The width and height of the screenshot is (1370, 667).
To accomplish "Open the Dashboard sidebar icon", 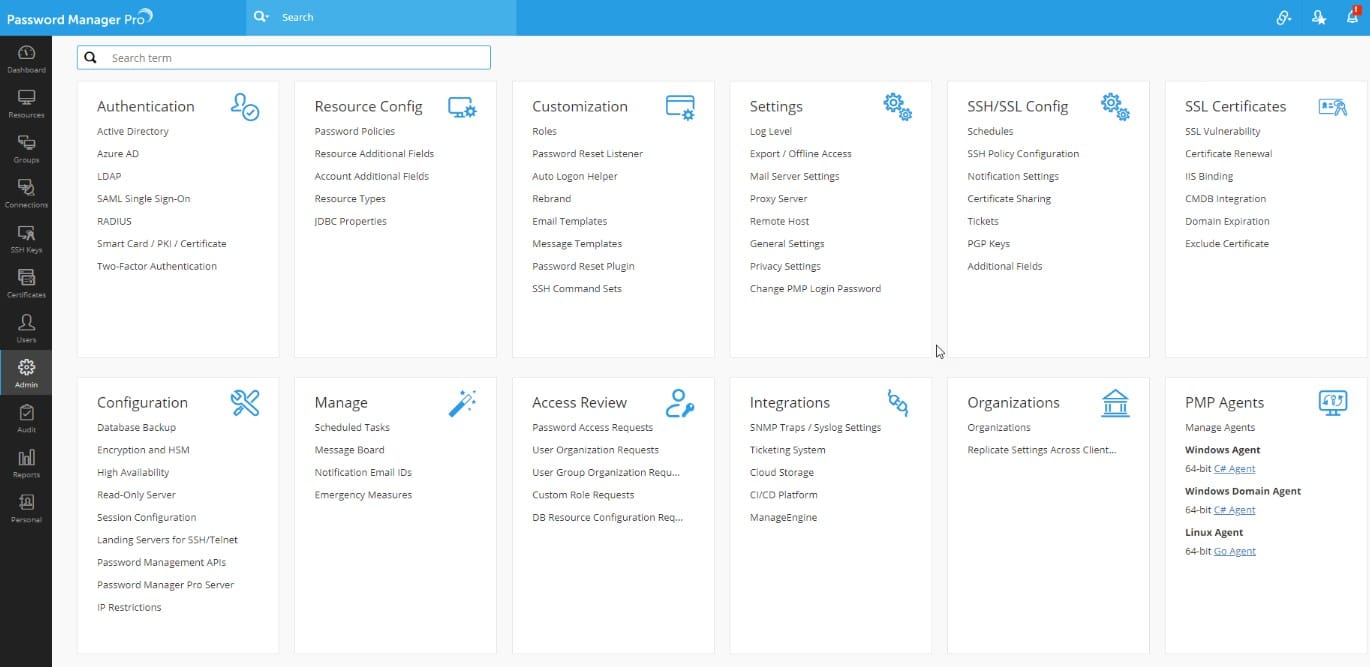I will (26, 59).
